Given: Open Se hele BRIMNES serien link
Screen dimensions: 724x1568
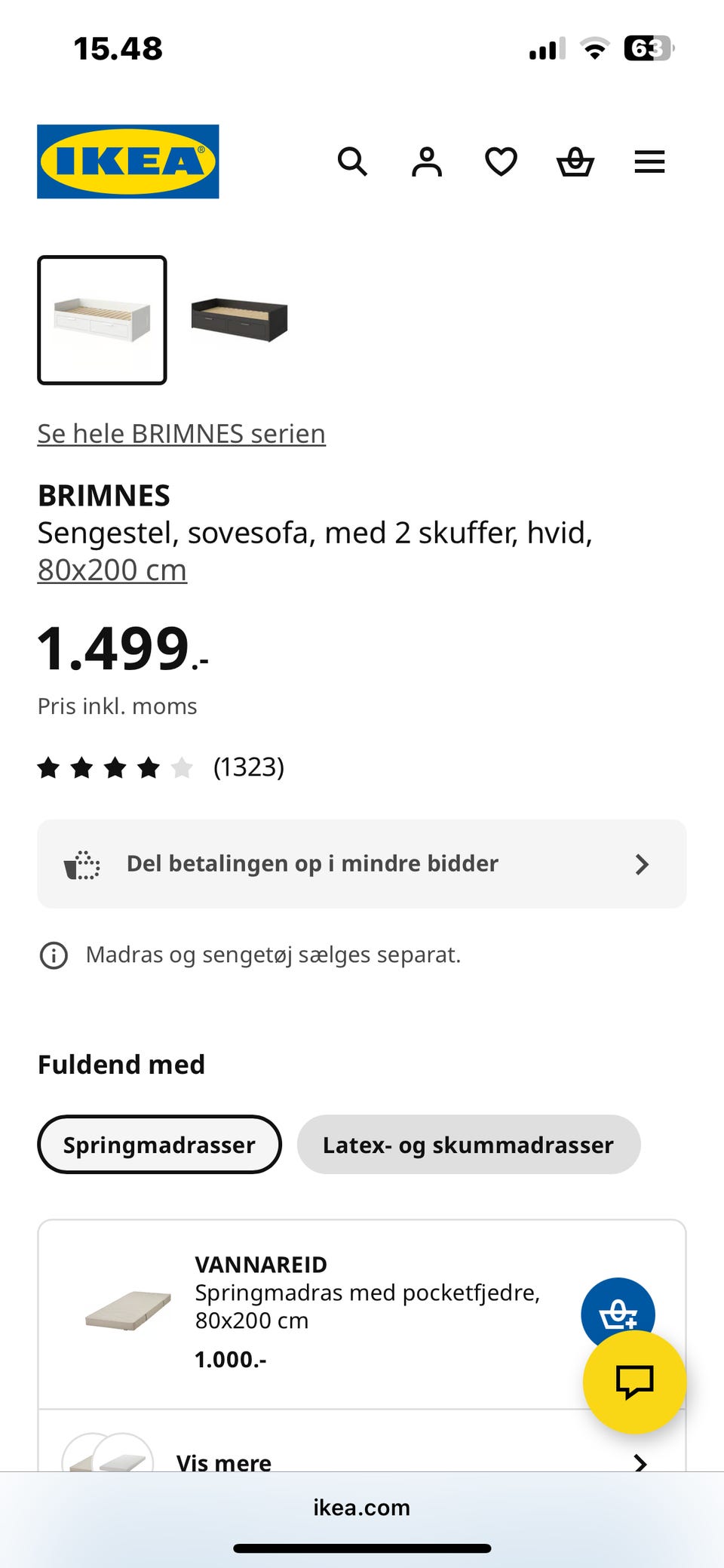Looking at the screenshot, I should point(182,434).
